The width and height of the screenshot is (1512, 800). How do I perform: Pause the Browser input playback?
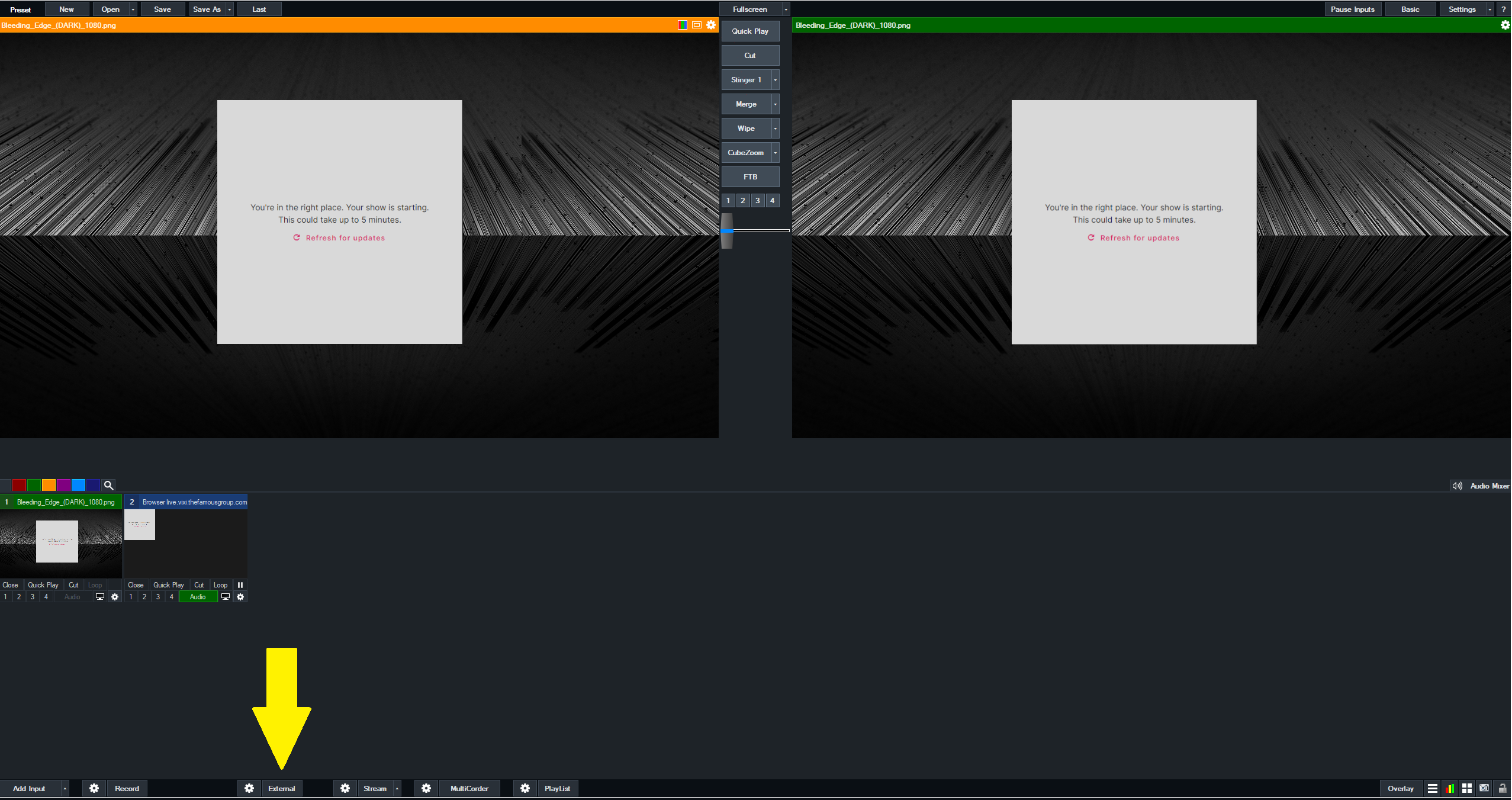tap(240, 585)
